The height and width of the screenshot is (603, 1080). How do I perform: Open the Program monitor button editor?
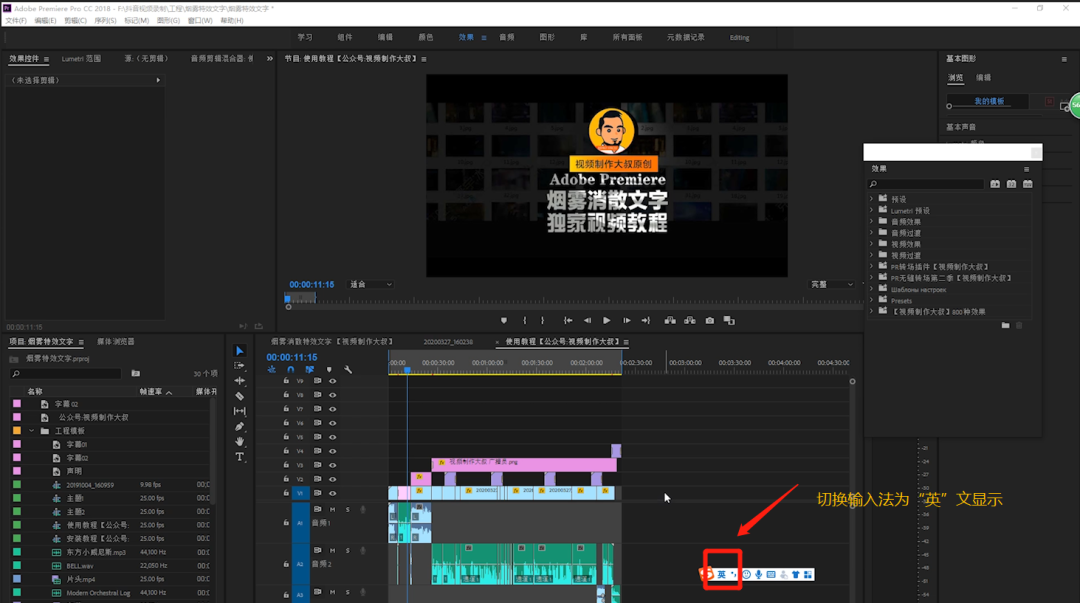pos(729,320)
